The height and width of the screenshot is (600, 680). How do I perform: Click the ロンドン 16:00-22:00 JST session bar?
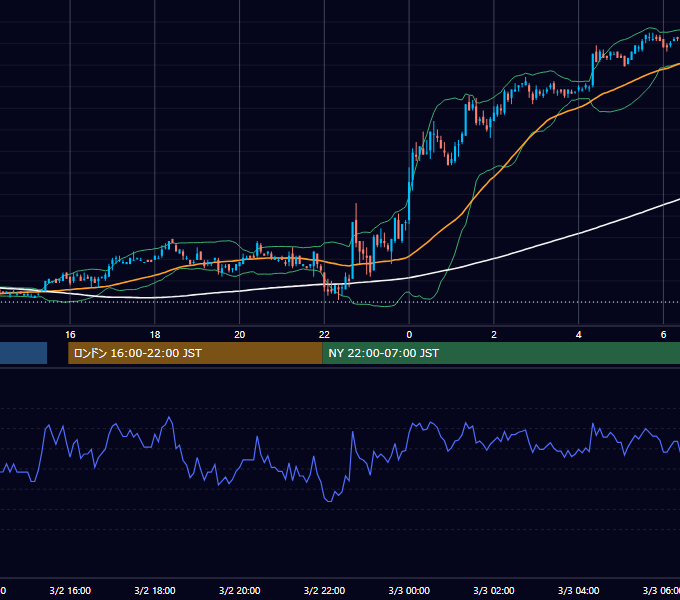195,353
